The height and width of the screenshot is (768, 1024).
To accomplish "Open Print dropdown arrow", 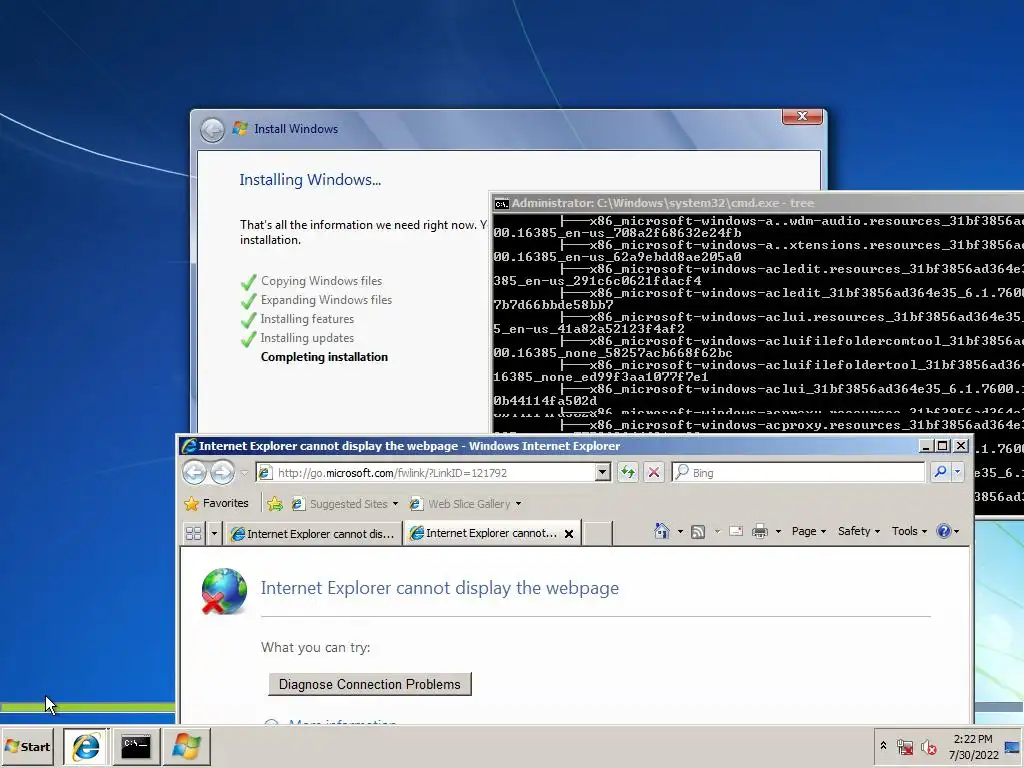I will tap(778, 532).
